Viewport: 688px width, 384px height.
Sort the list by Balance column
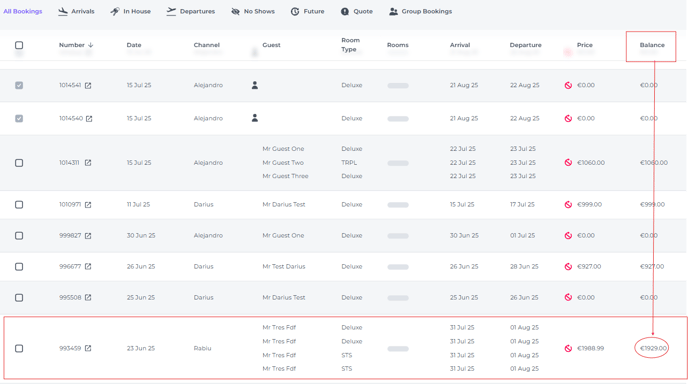(652, 45)
